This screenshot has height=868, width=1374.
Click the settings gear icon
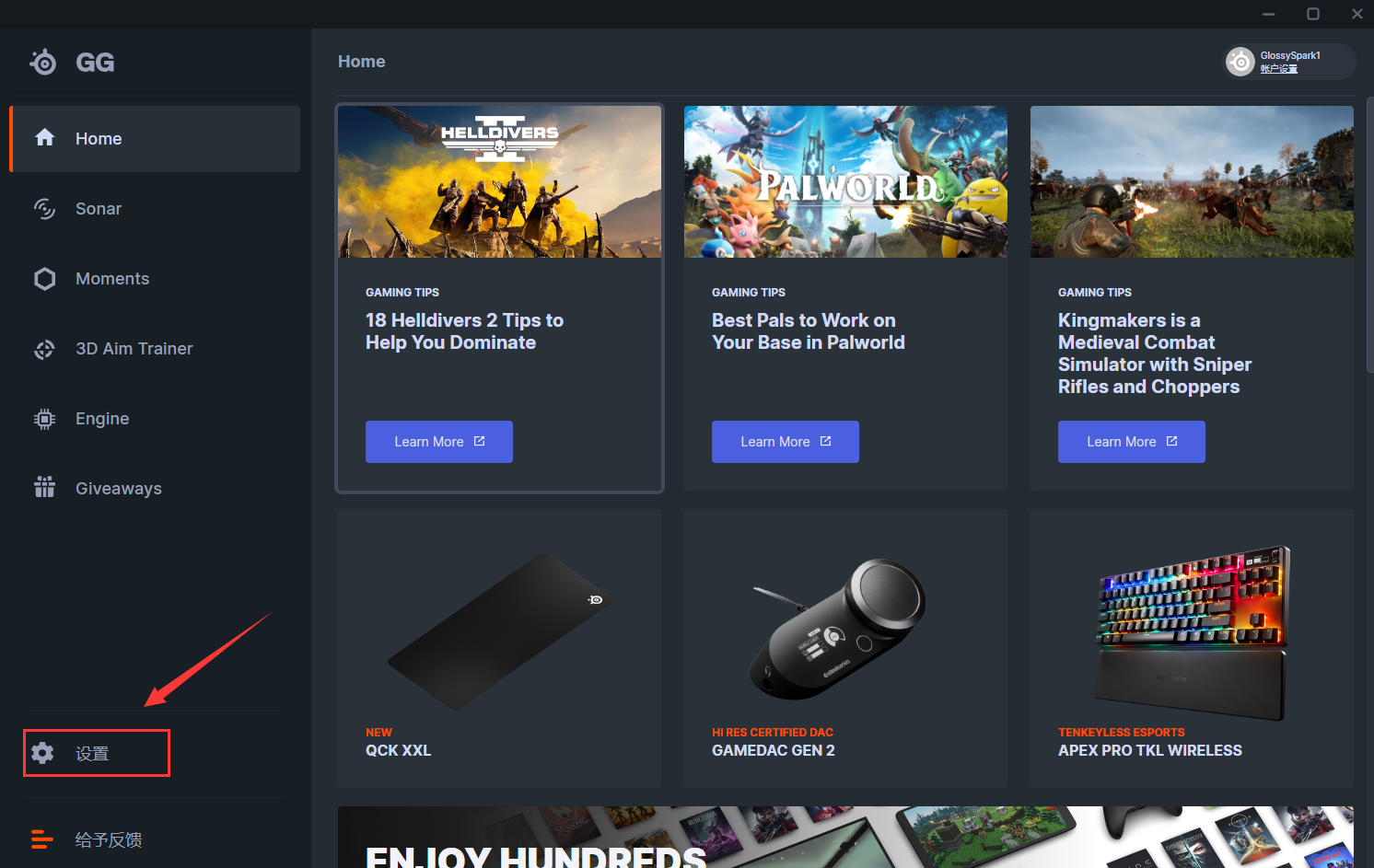[42, 753]
